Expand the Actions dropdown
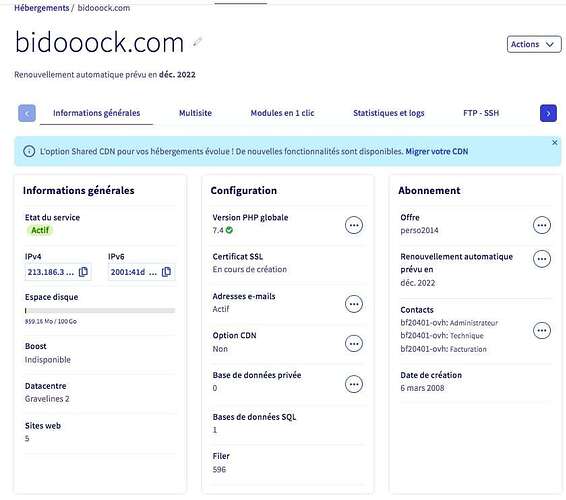Screen dimensions: 566x500 [x=534, y=44]
